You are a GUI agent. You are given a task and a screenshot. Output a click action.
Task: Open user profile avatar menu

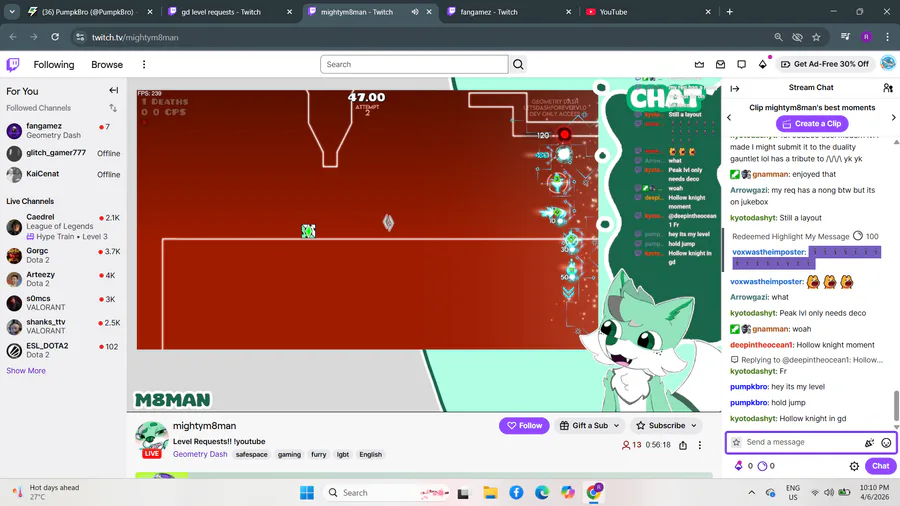887,63
